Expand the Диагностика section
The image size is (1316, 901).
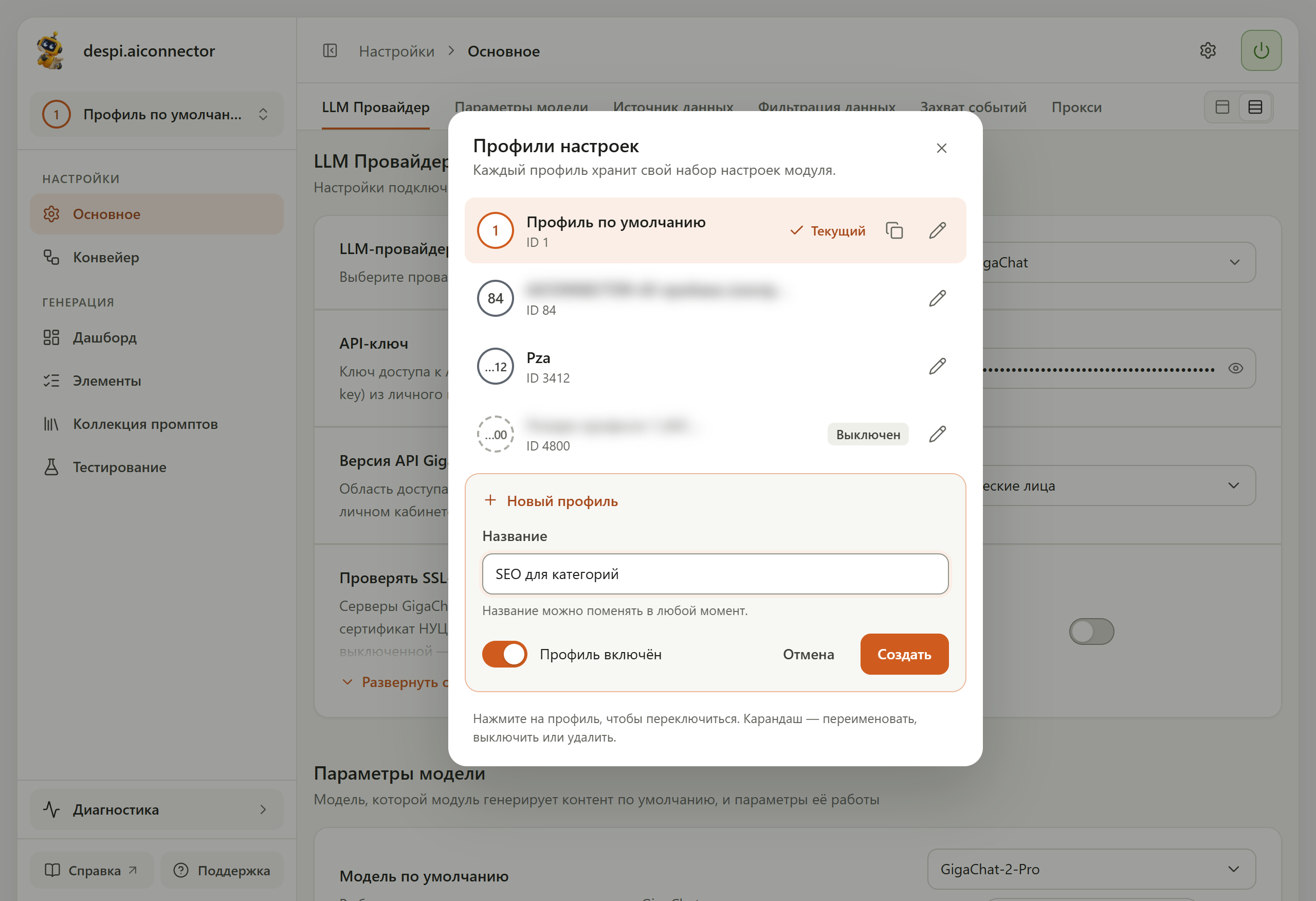pos(157,810)
